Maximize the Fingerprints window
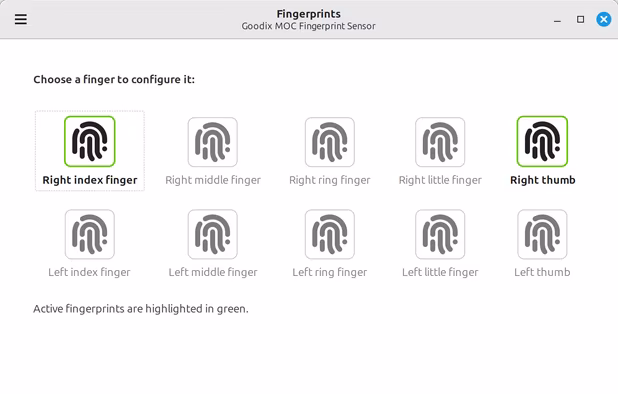Screen dimensions: 618x394 tap(581, 19)
